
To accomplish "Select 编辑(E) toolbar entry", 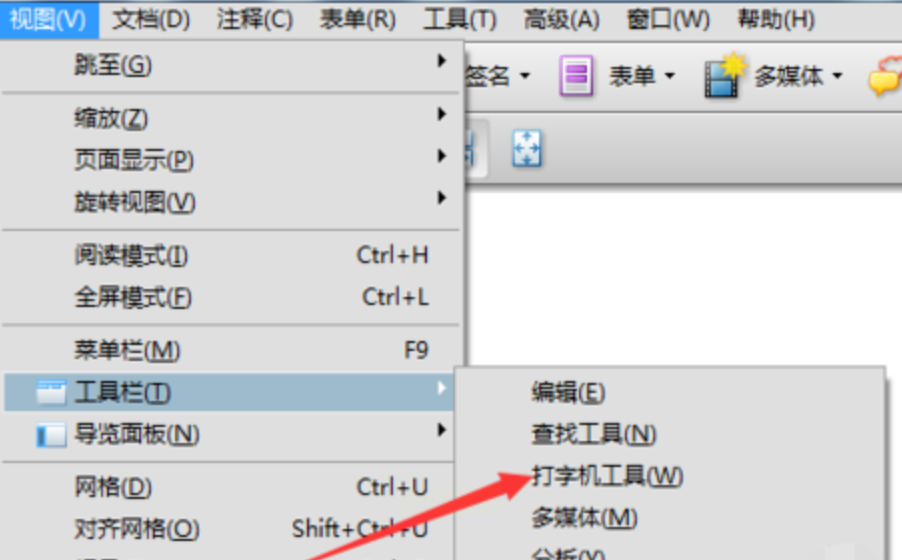I will [x=568, y=393].
